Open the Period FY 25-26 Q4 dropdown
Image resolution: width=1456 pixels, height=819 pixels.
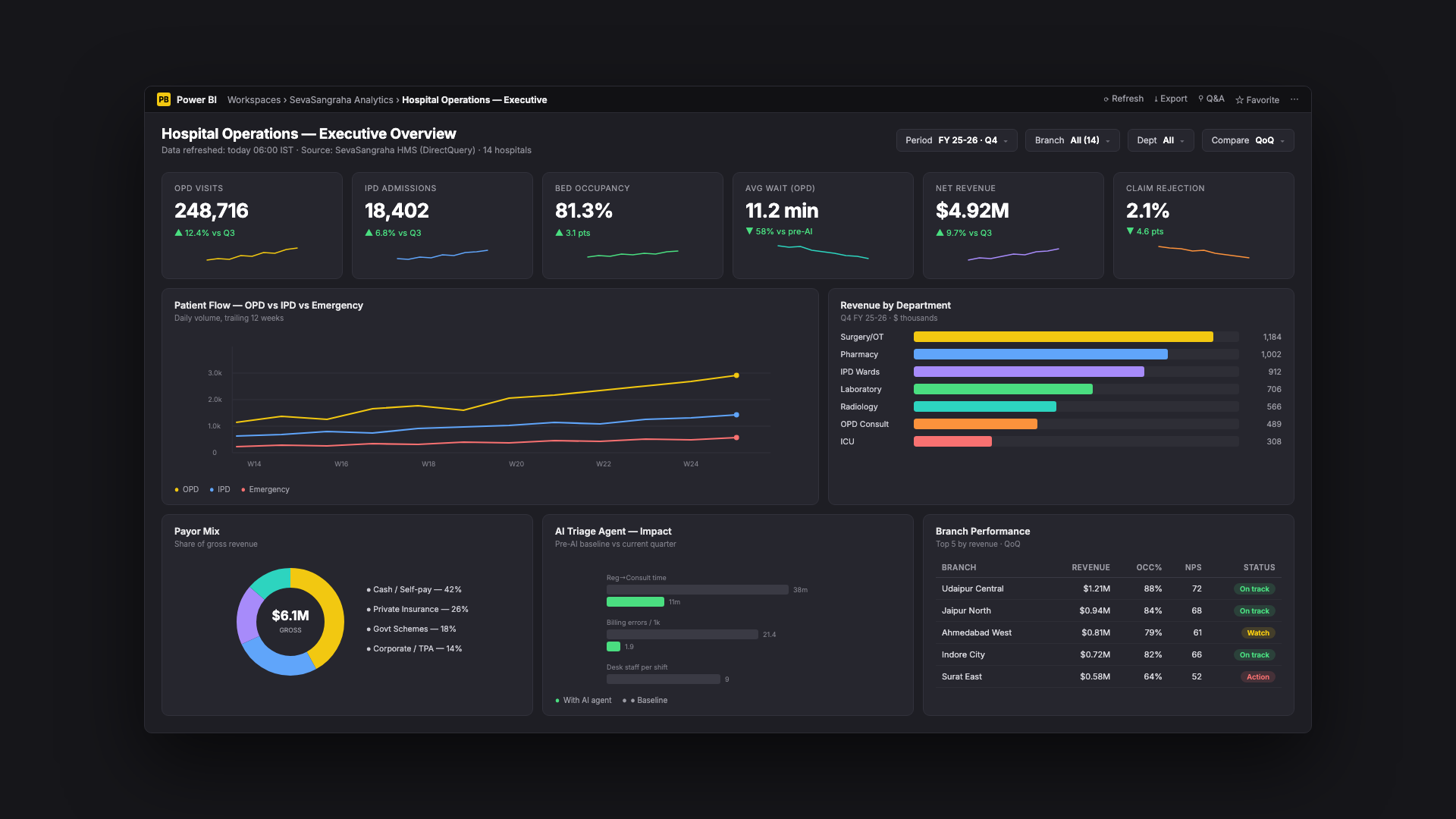tap(956, 140)
